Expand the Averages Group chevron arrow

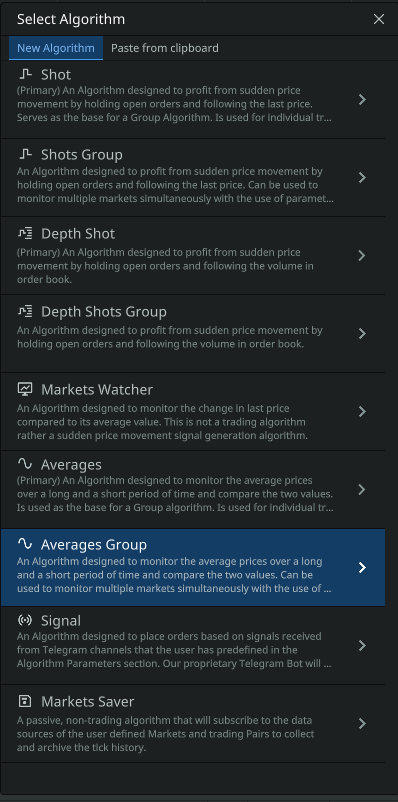pyautogui.click(x=362, y=567)
